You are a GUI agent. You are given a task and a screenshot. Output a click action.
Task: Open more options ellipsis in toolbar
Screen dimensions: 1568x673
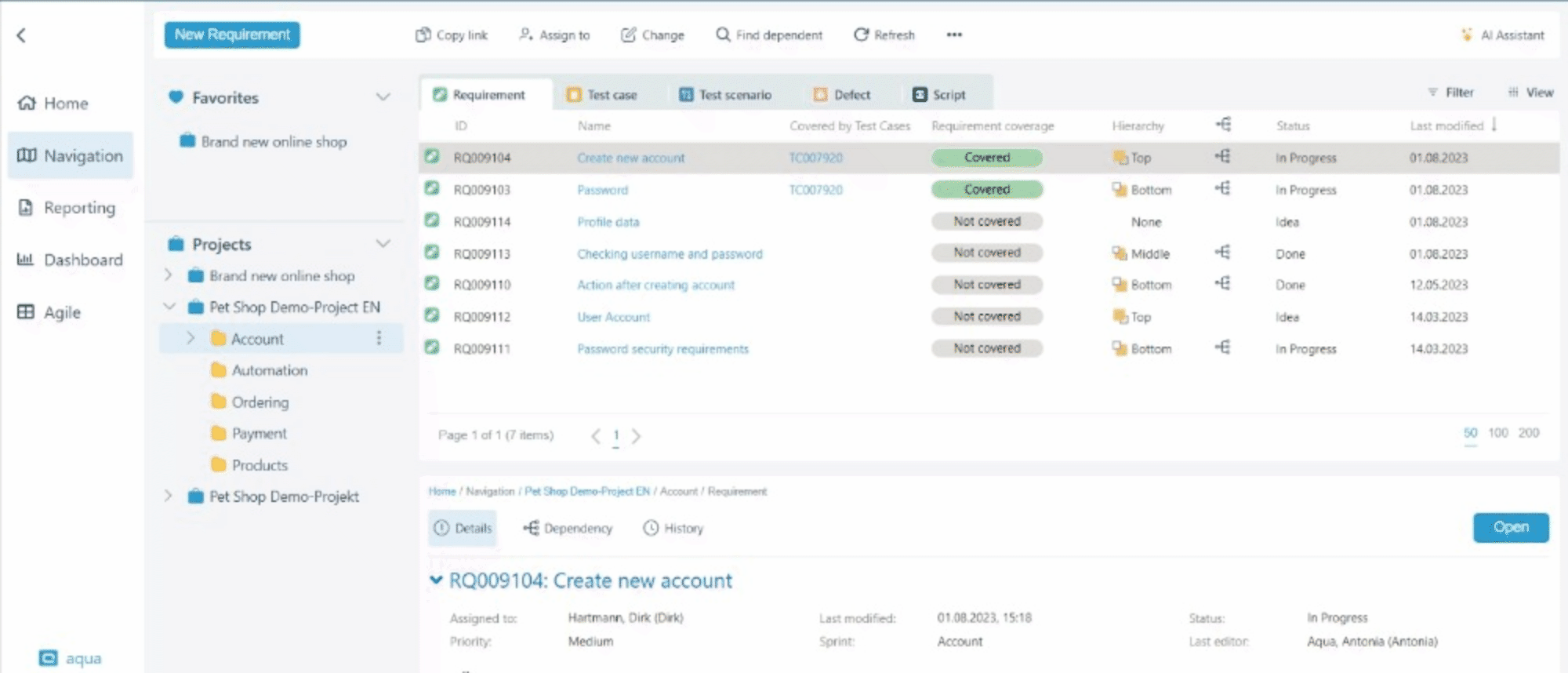[953, 35]
